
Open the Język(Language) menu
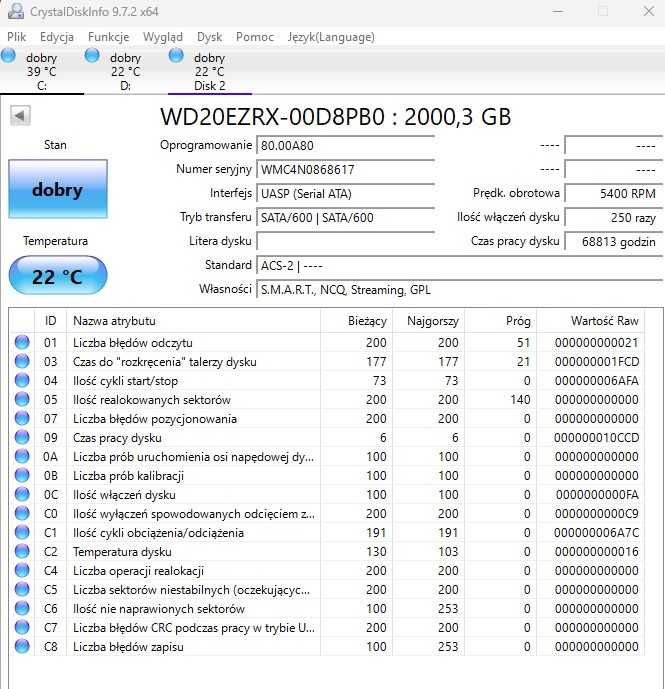331,37
